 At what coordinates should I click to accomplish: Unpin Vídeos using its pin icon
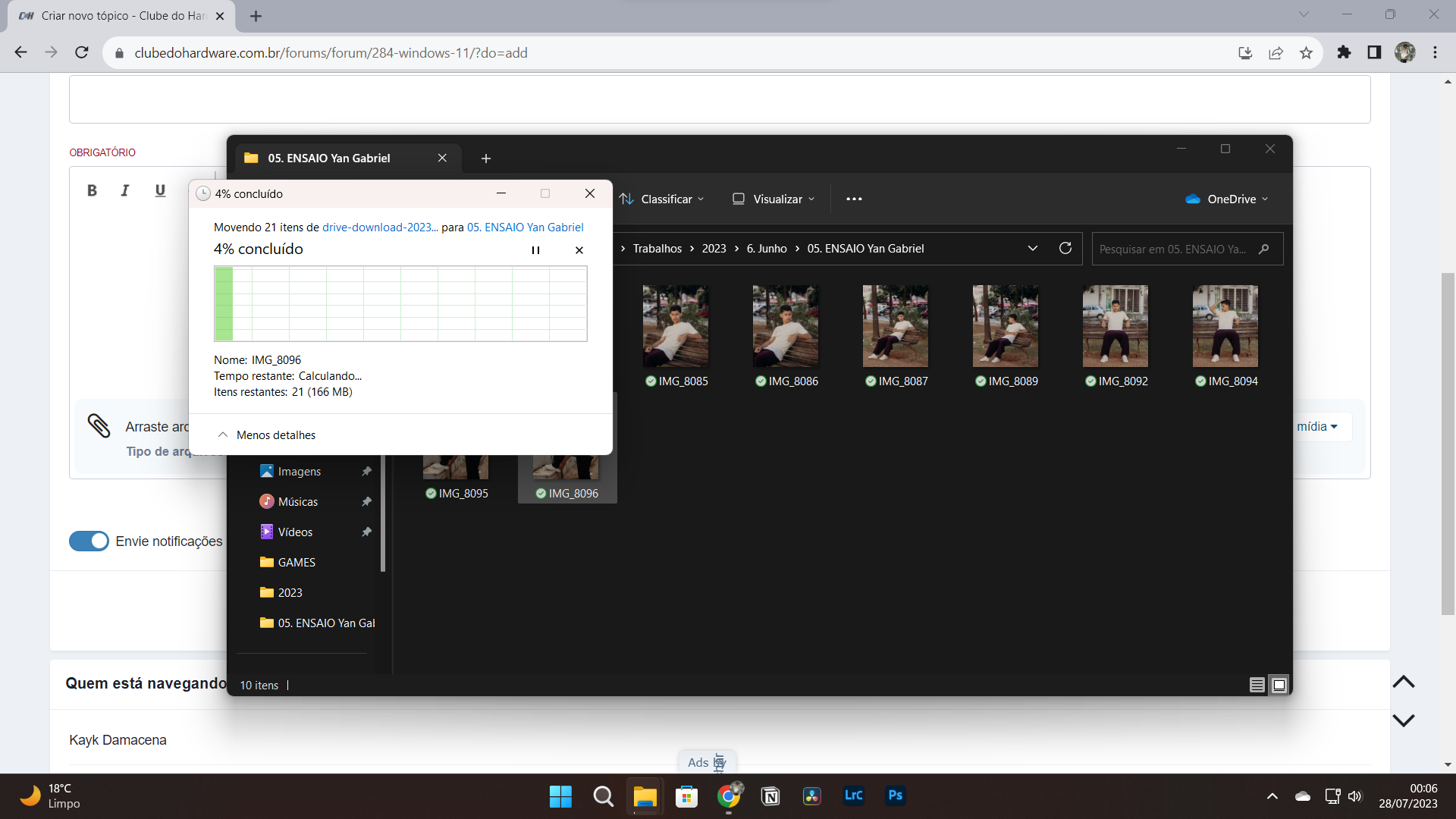click(366, 532)
